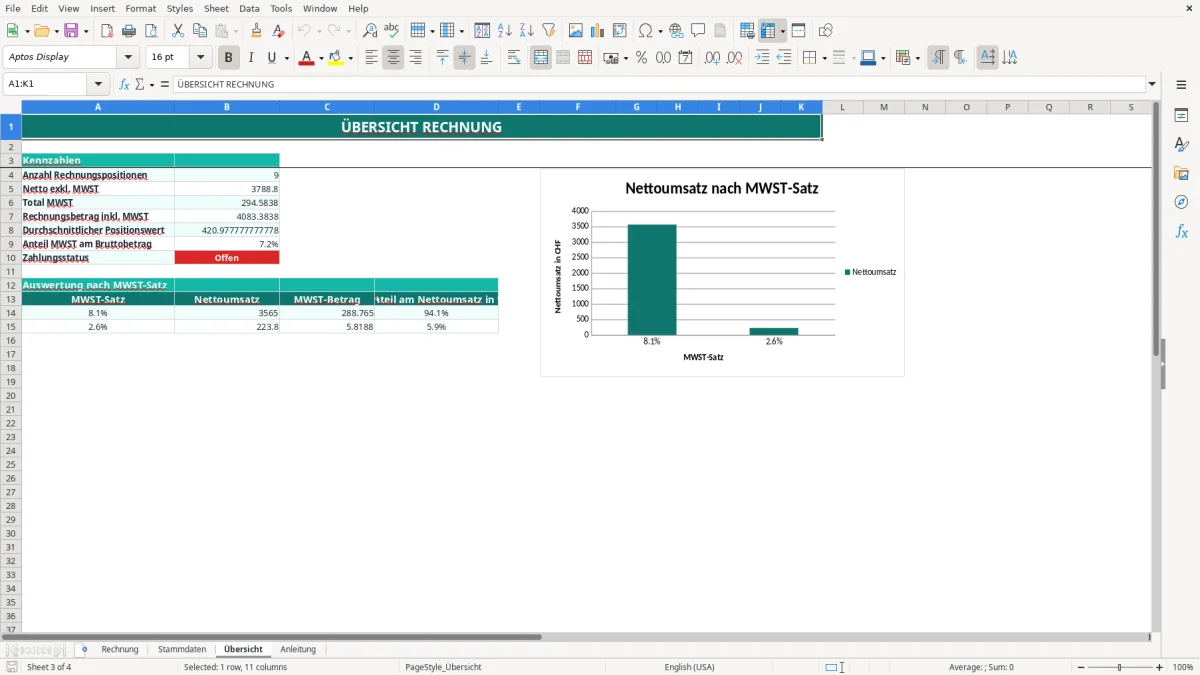Open the sidebar Functions fx icon
The height and width of the screenshot is (675, 1200).
[1181, 231]
